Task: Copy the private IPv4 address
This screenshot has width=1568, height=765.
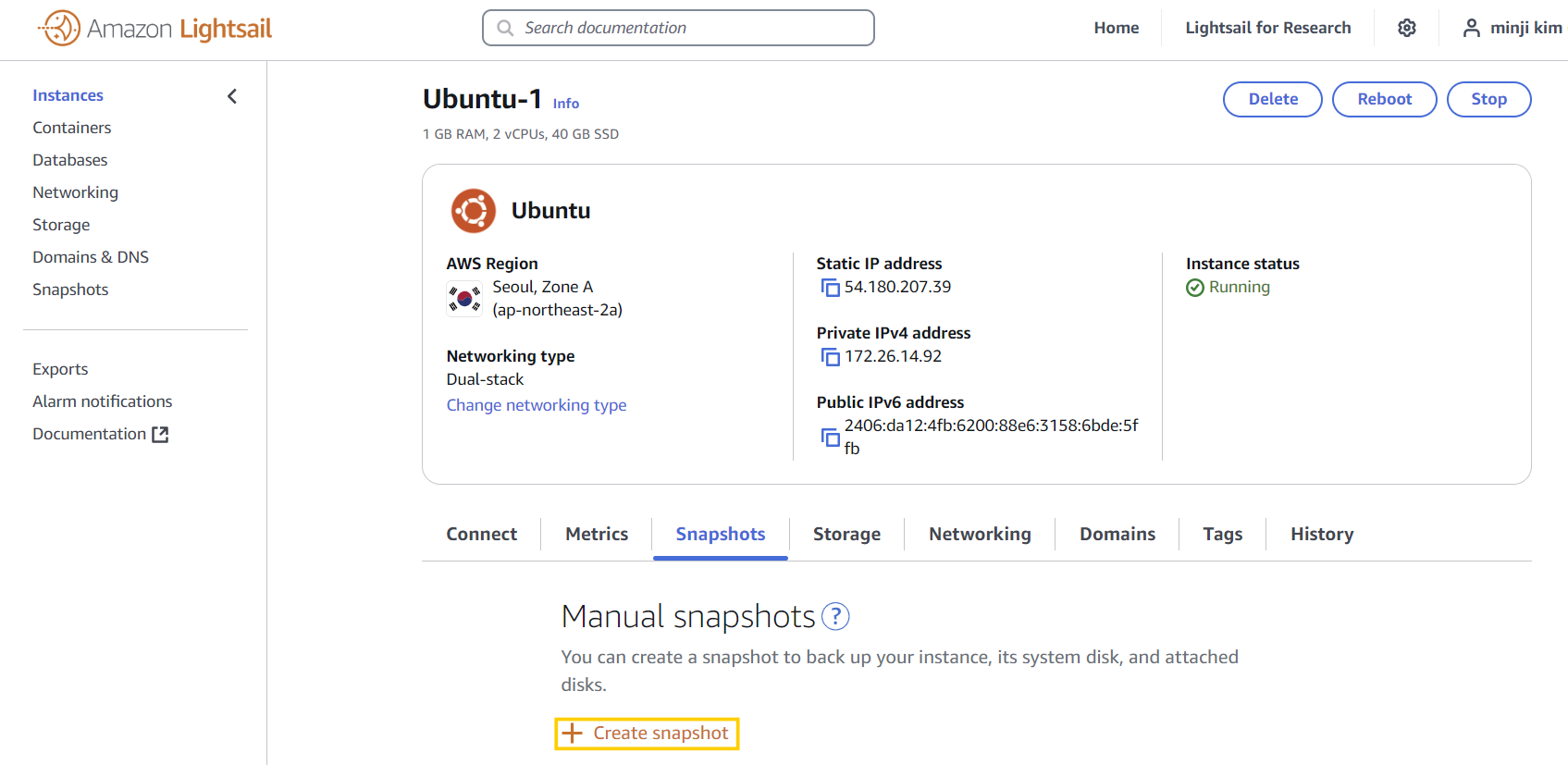Action: tap(830, 357)
